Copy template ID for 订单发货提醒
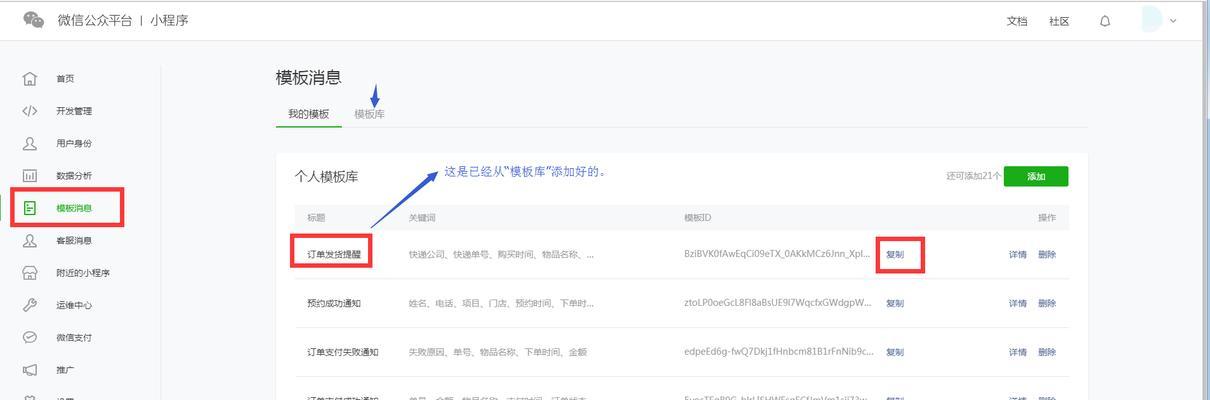Viewport: 1210px width, 400px height. [895, 255]
